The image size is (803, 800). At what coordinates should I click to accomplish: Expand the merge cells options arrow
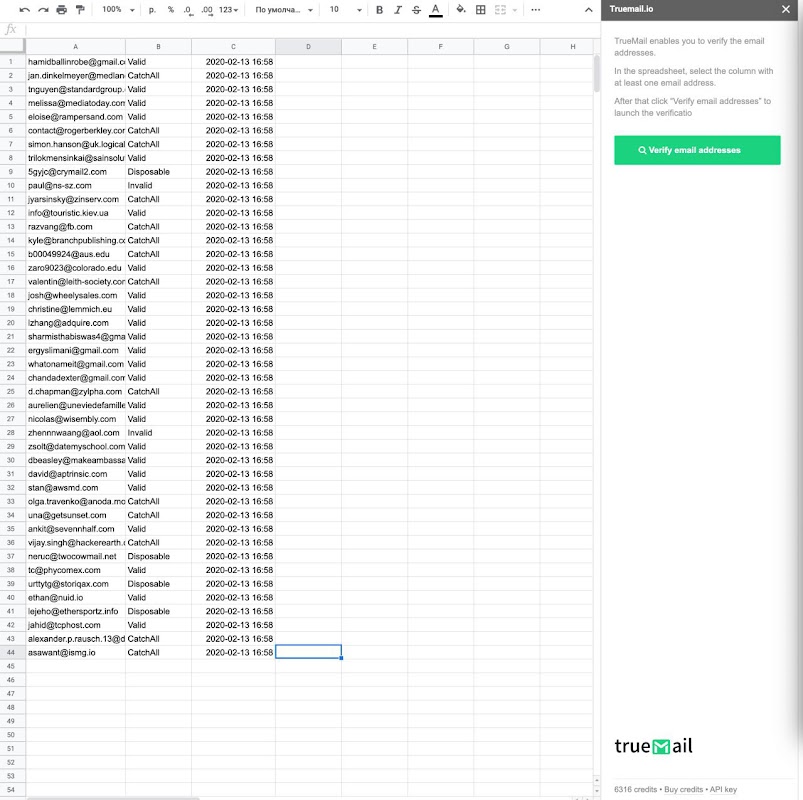pos(515,10)
